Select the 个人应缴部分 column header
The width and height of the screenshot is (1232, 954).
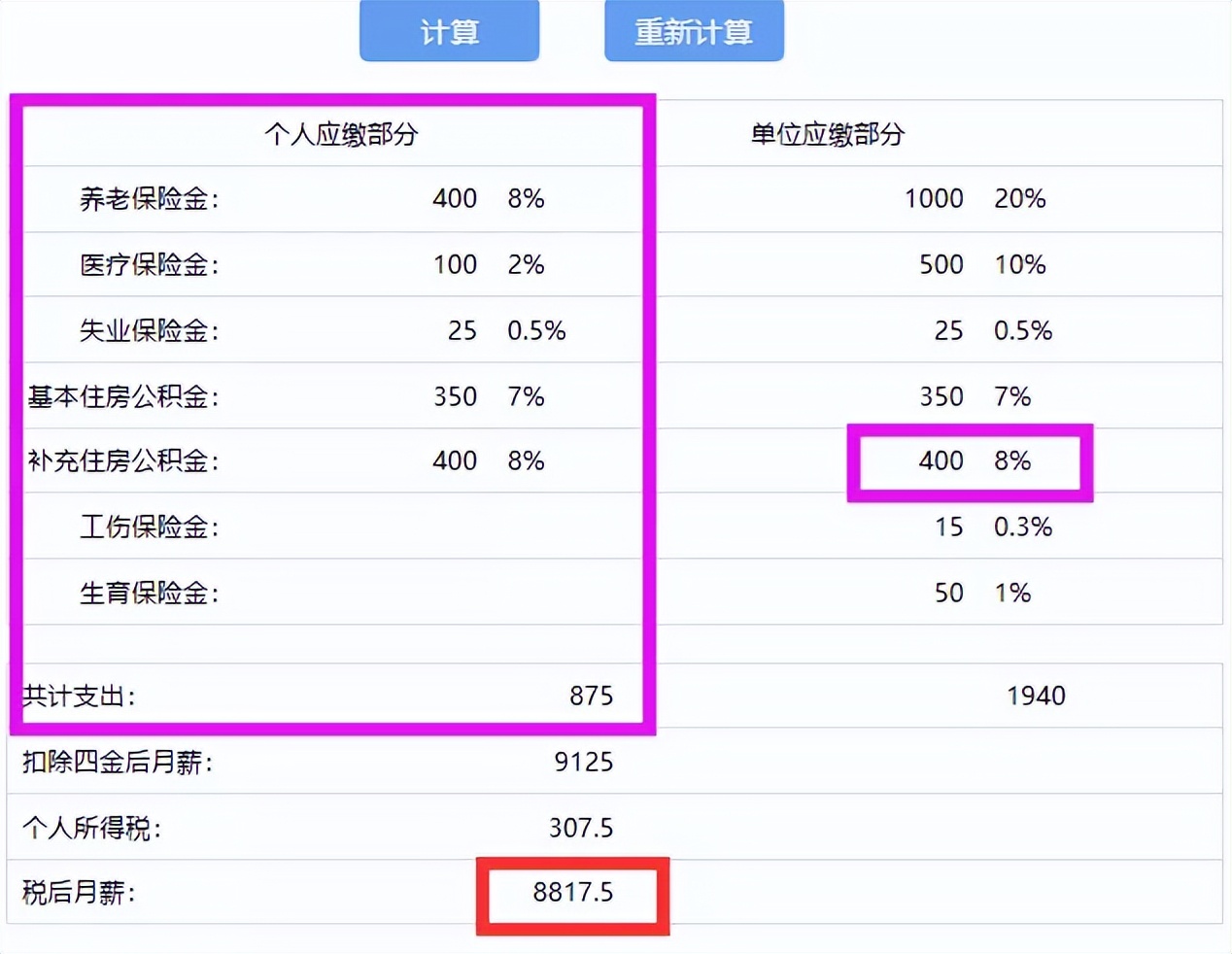tap(341, 136)
